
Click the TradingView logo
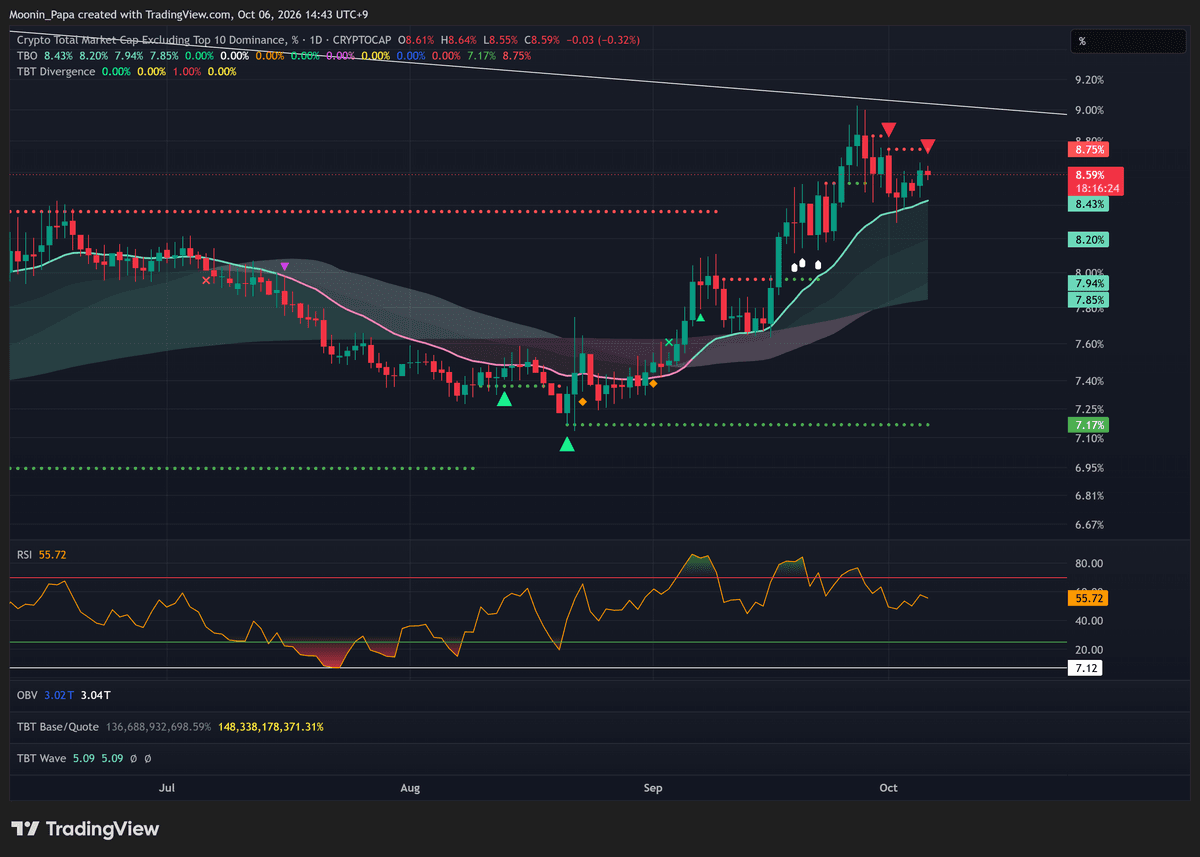[85, 829]
